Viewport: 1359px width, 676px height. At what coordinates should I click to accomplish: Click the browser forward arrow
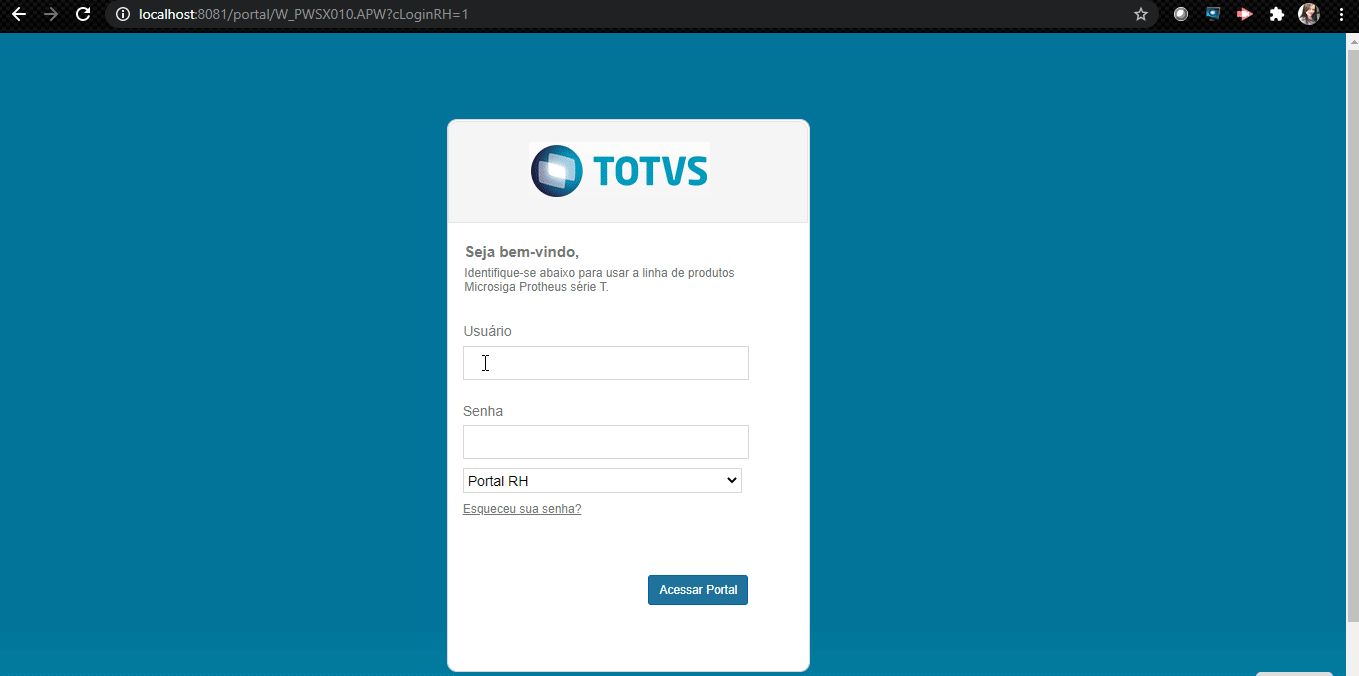click(51, 14)
